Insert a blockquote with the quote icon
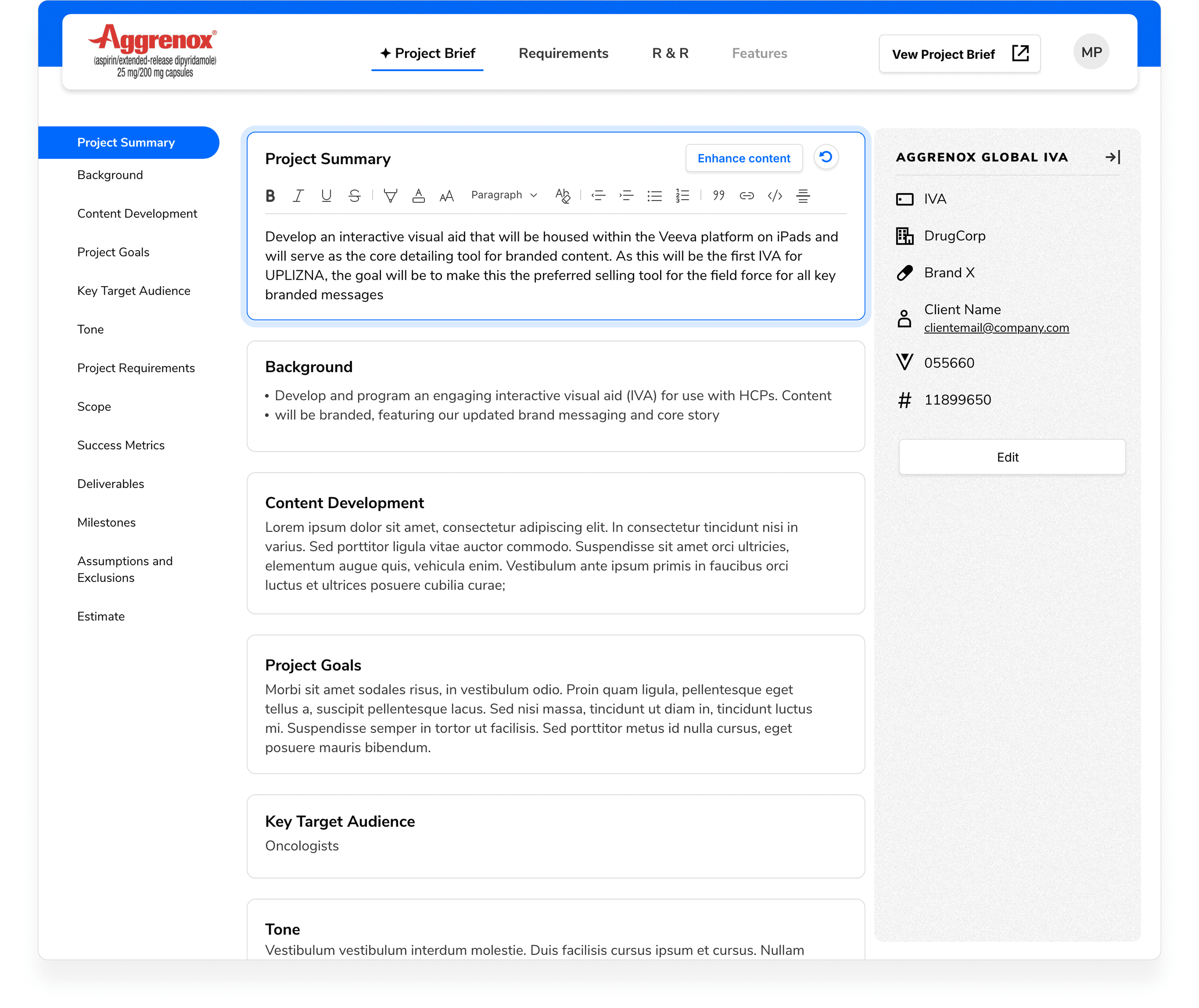This screenshot has height=1008, width=1199. (718, 196)
